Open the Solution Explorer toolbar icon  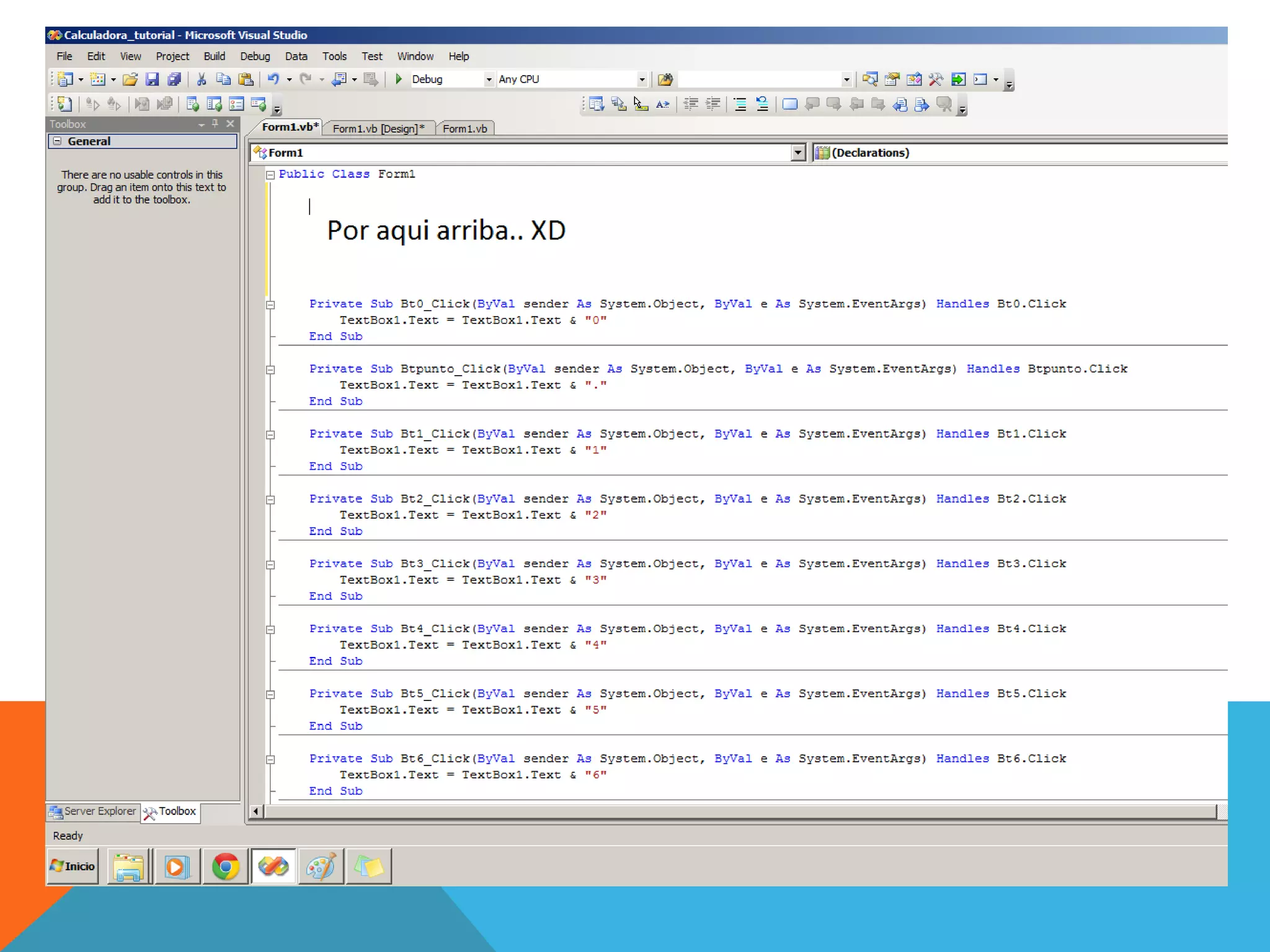click(870, 79)
